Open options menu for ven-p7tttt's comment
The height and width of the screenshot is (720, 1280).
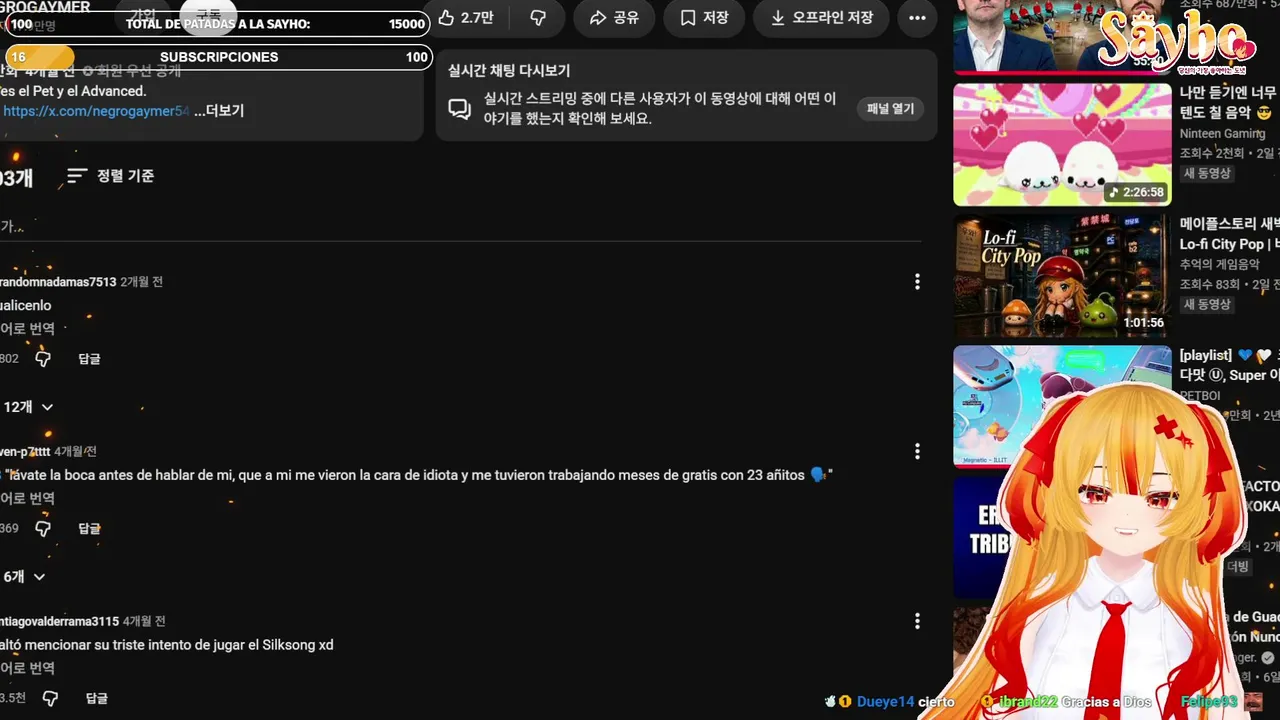917,452
